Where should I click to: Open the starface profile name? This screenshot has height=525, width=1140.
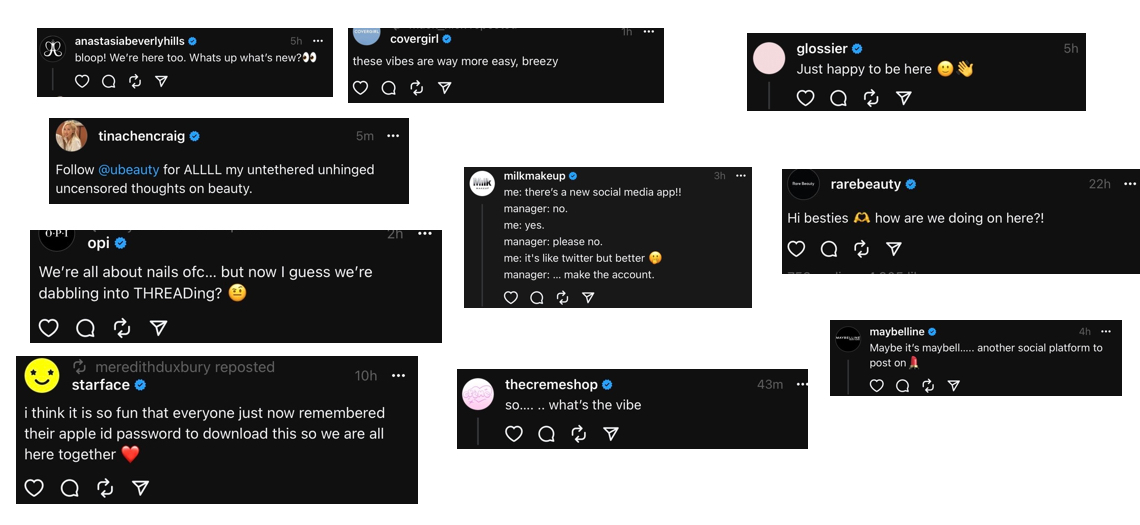pos(100,385)
